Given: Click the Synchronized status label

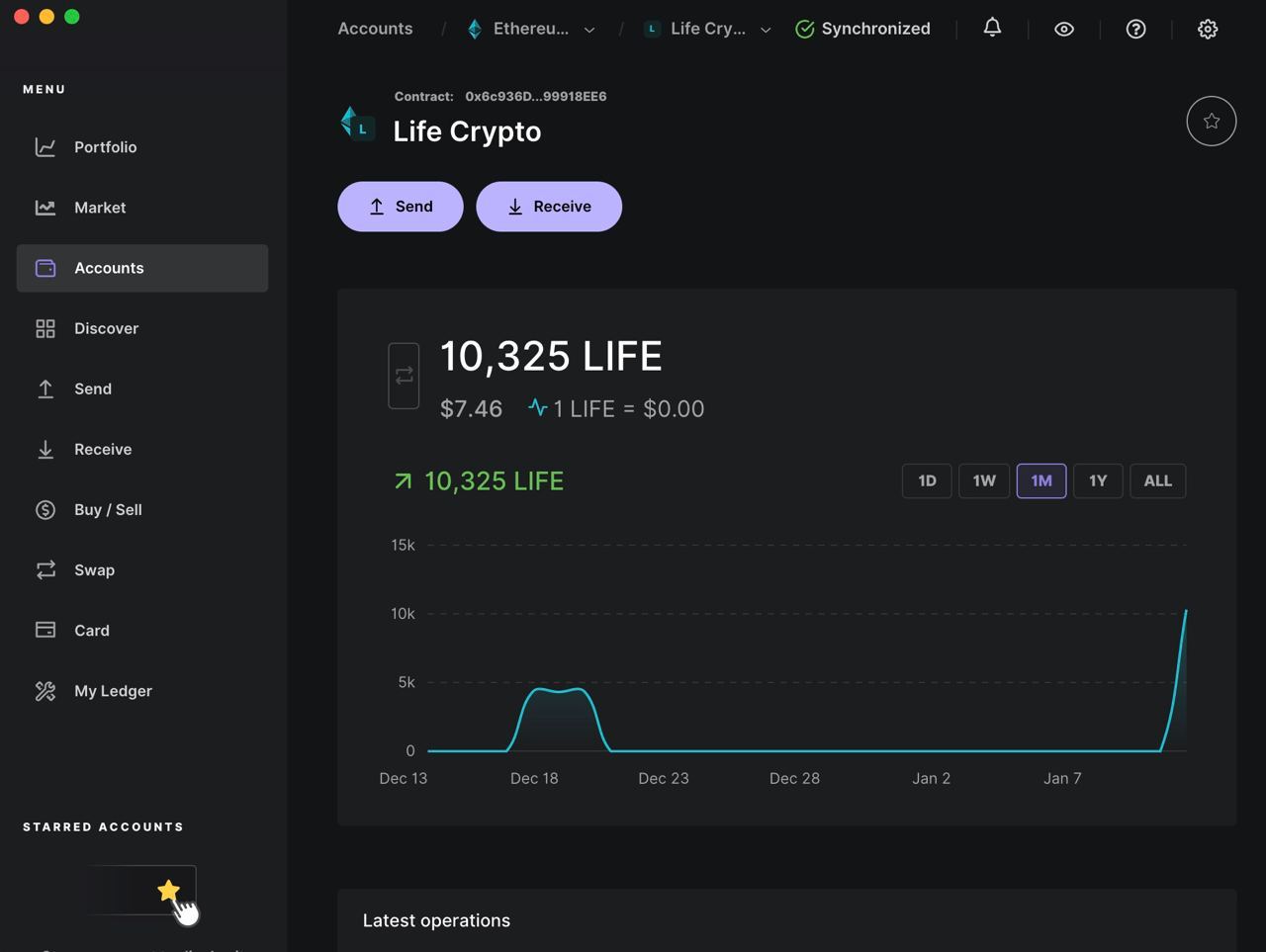Looking at the screenshot, I should pyautogui.click(x=875, y=29).
